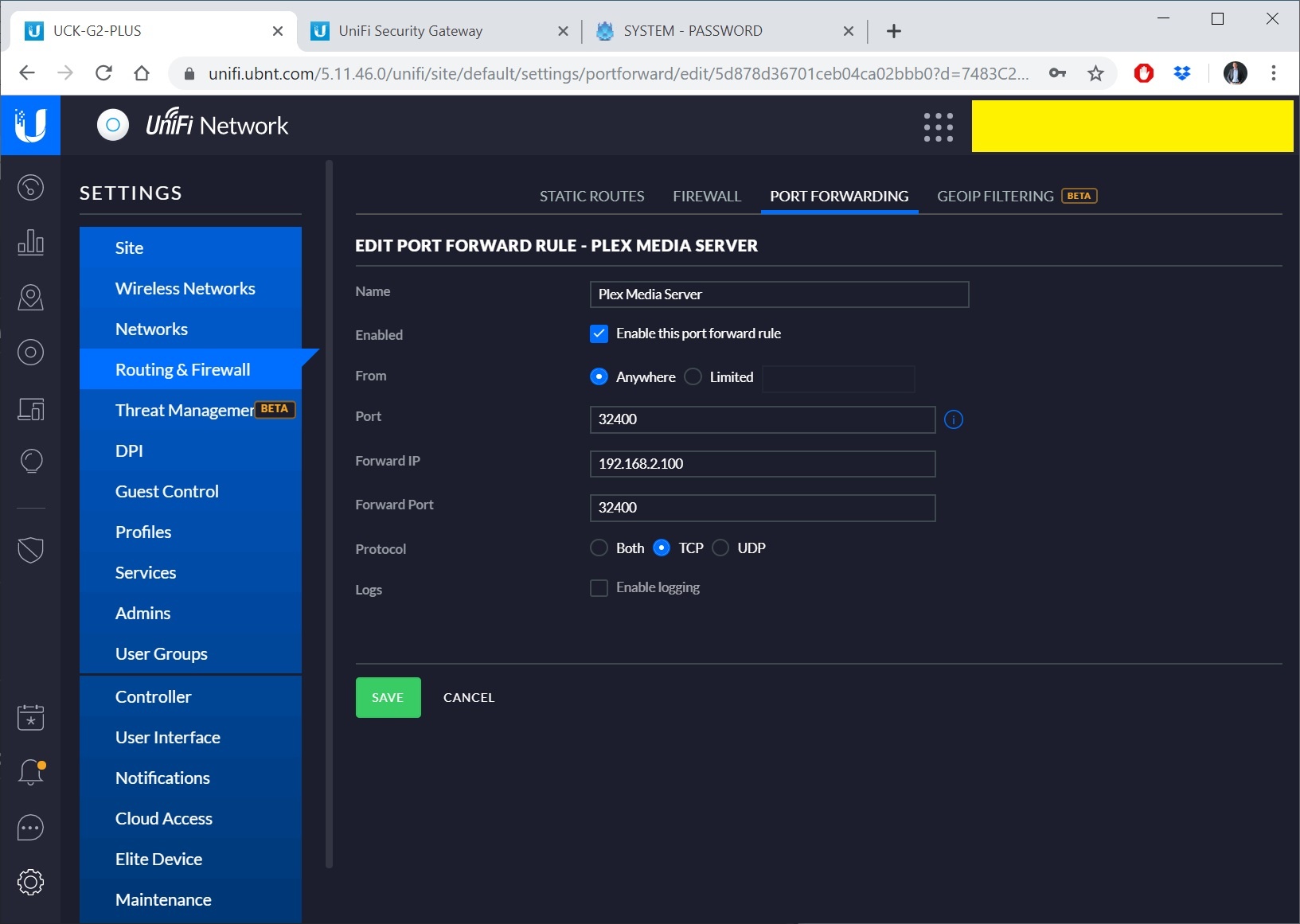This screenshot has height=924, width=1300.
Task: Select the TCP protocol option
Action: tap(661, 548)
